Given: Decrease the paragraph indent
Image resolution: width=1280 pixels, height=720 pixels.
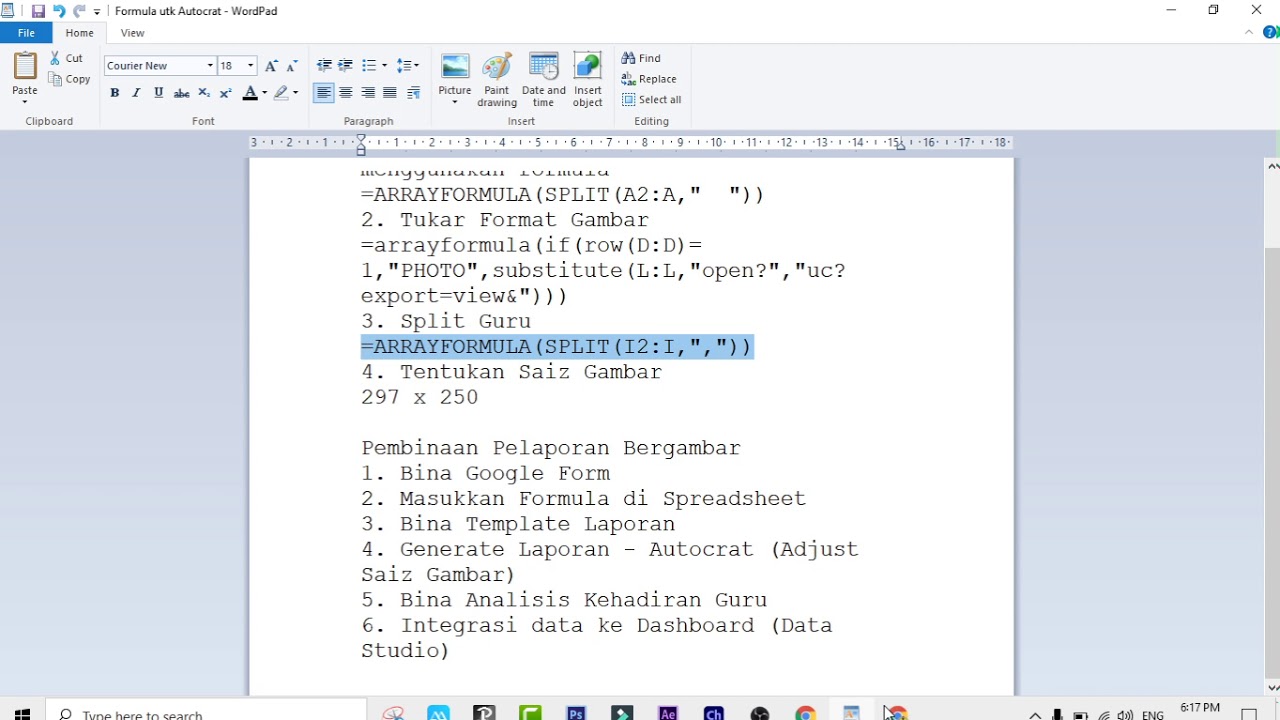Looking at the screenshot, I should (324, 66).
